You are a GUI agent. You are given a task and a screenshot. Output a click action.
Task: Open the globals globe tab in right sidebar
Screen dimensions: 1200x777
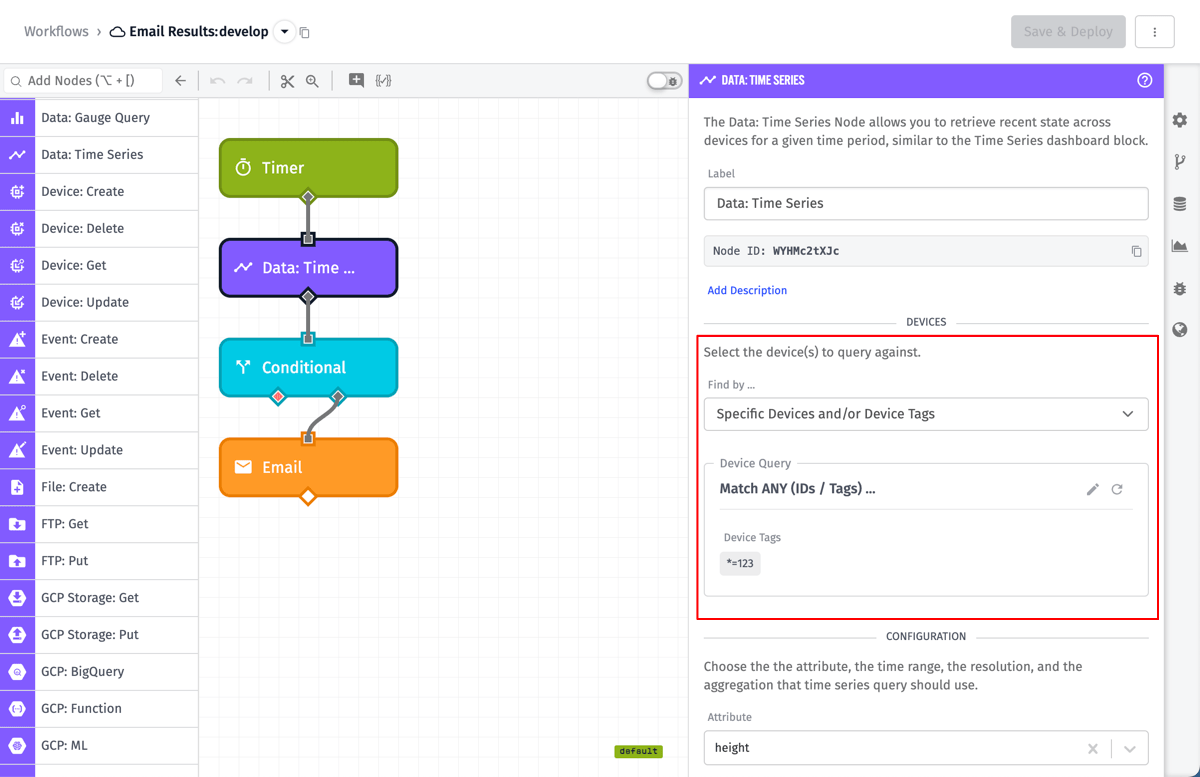click(1180, 330)
